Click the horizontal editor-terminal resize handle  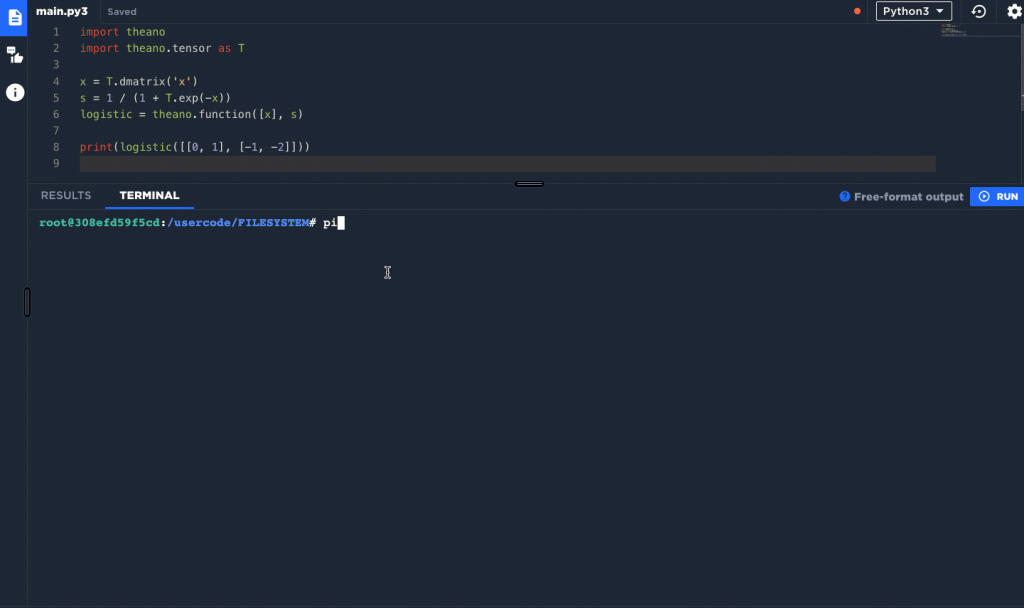(x=529, y=184)
